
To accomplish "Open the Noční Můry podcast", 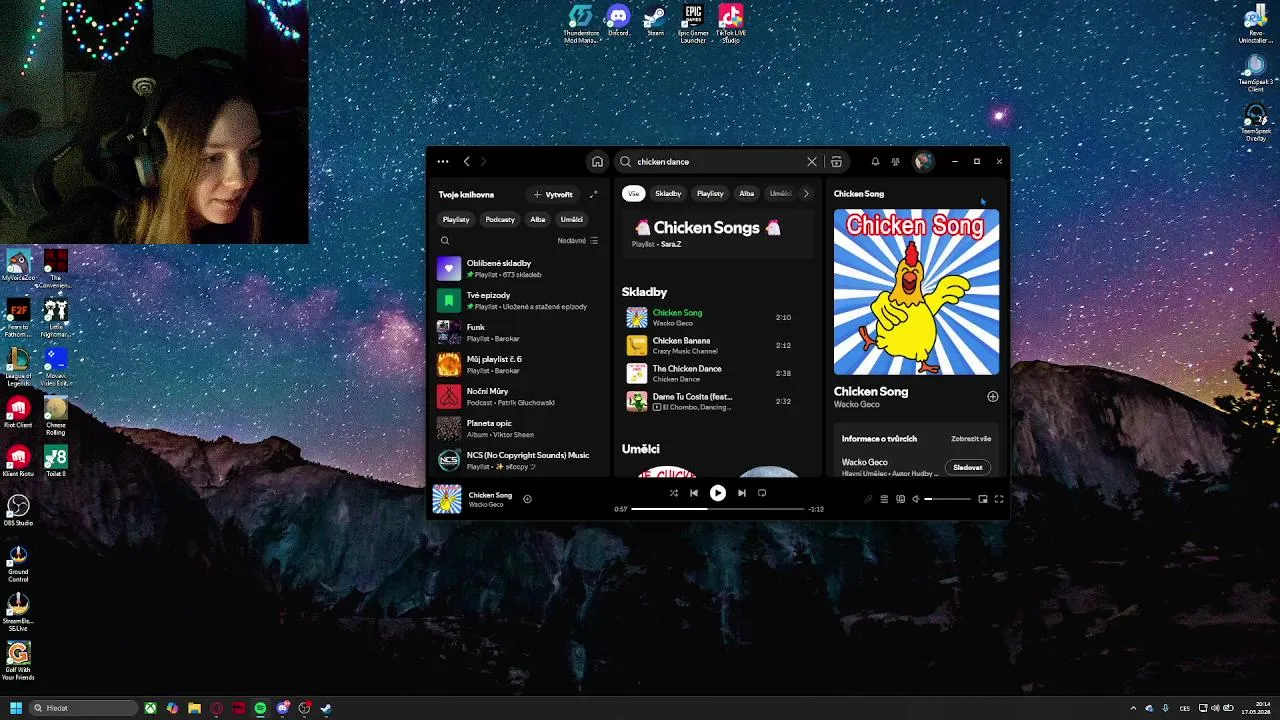I will [x=520, y=396].
